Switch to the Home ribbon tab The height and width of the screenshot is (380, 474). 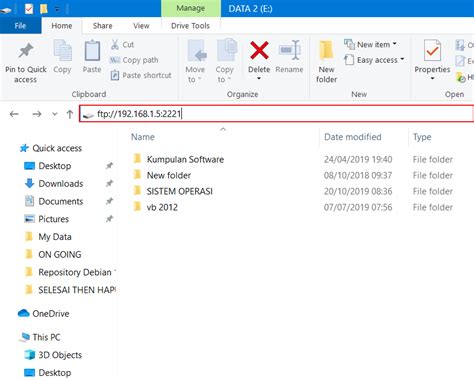pos(62,26)
